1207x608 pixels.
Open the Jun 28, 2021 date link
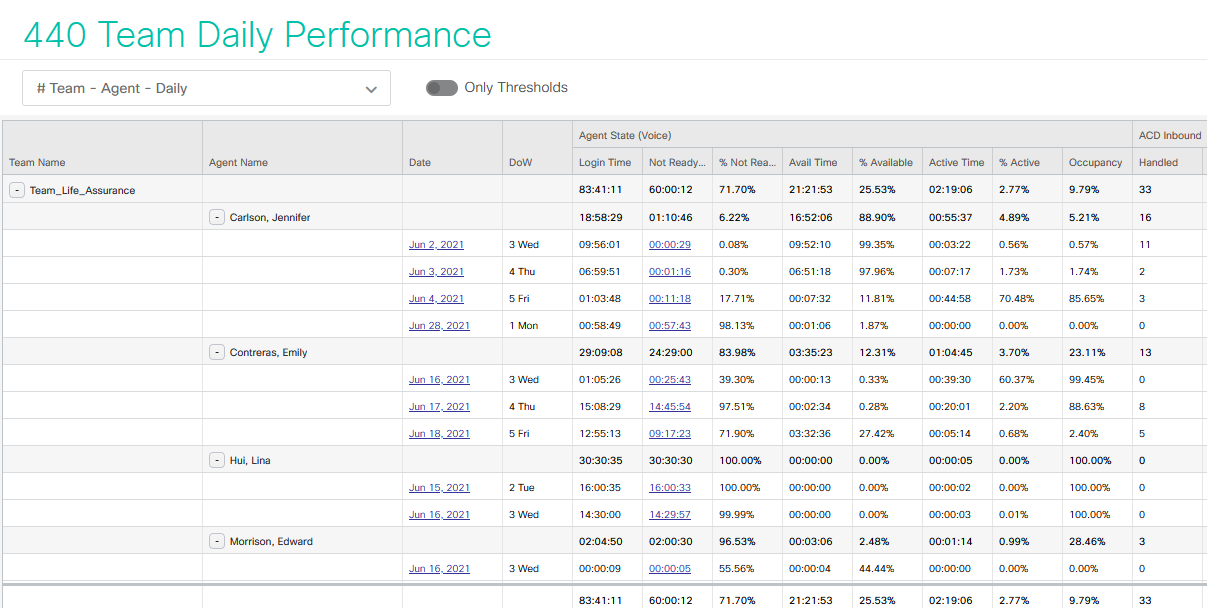point(439,325)
